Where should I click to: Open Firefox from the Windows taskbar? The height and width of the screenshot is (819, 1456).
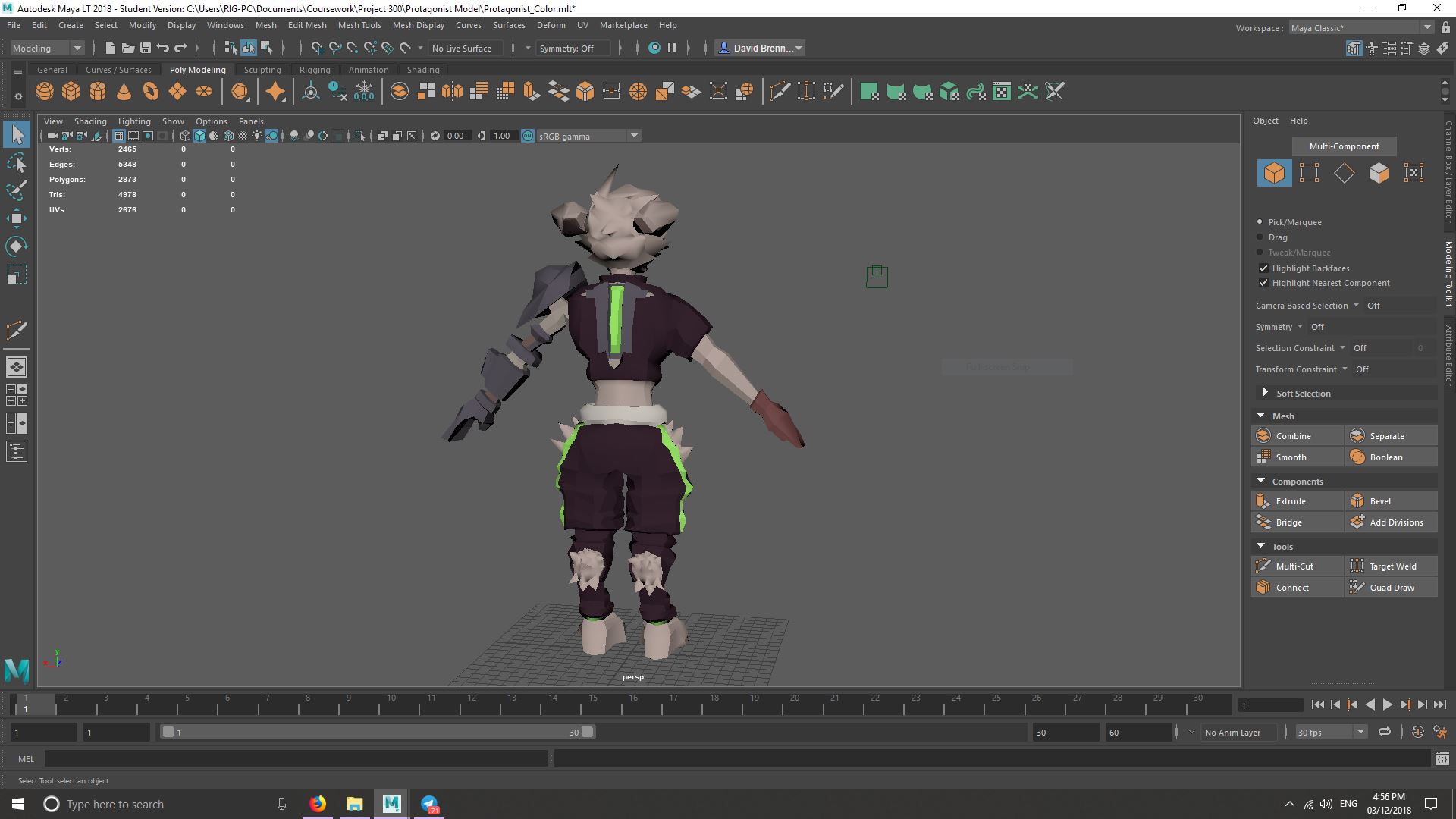point(318,804)
